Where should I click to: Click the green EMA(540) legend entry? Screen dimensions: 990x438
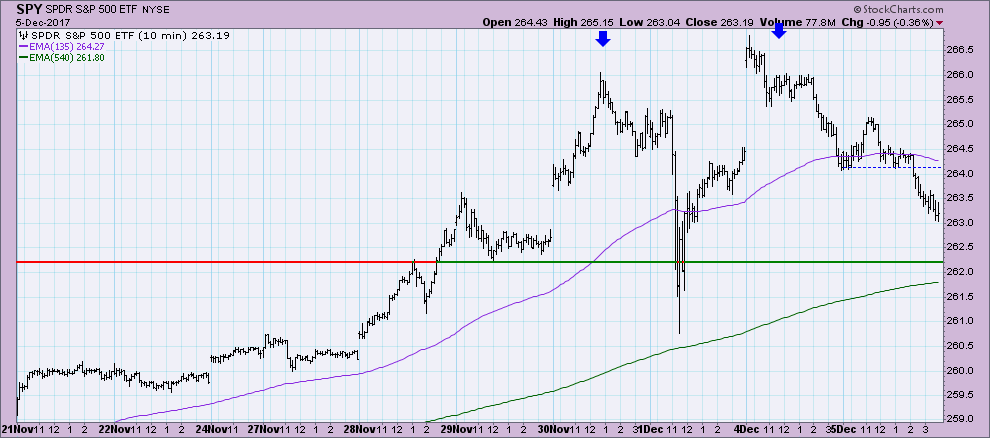pyautogui.click(x=65, y=57)
